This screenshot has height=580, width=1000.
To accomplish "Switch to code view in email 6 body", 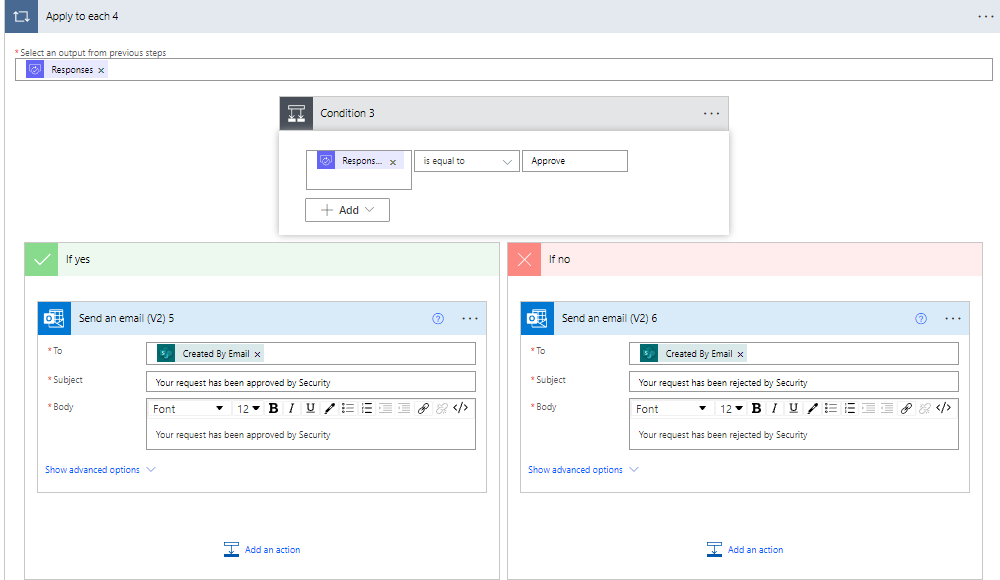I will click(x=943, y=408).
